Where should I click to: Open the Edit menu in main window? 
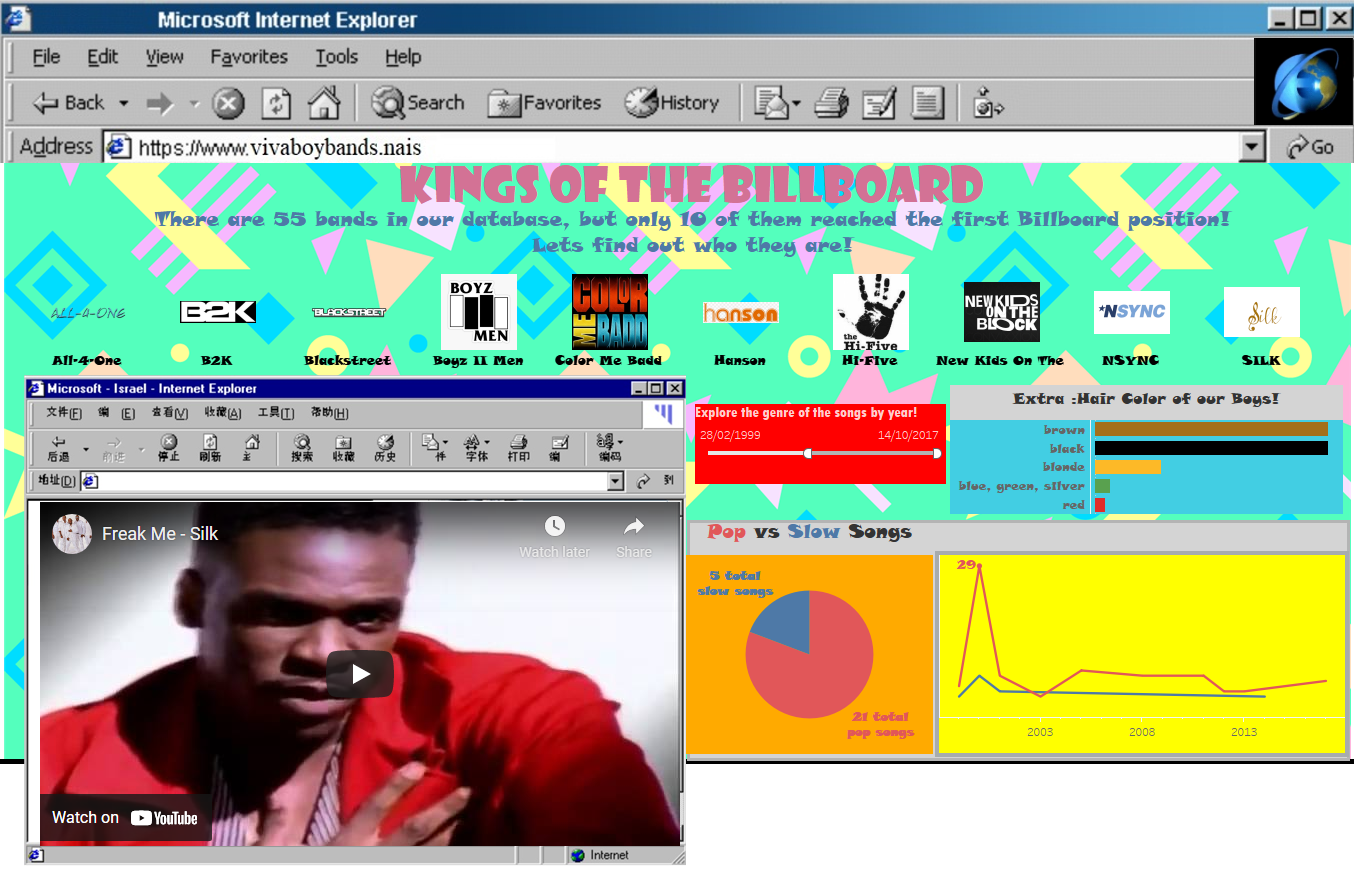[x=102, y=57]
